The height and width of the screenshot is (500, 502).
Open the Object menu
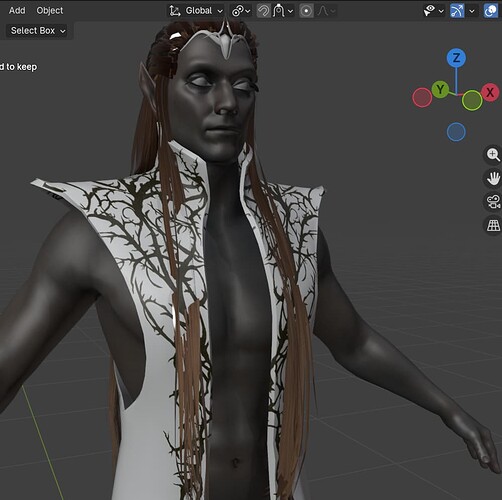[x=50, y=10]
